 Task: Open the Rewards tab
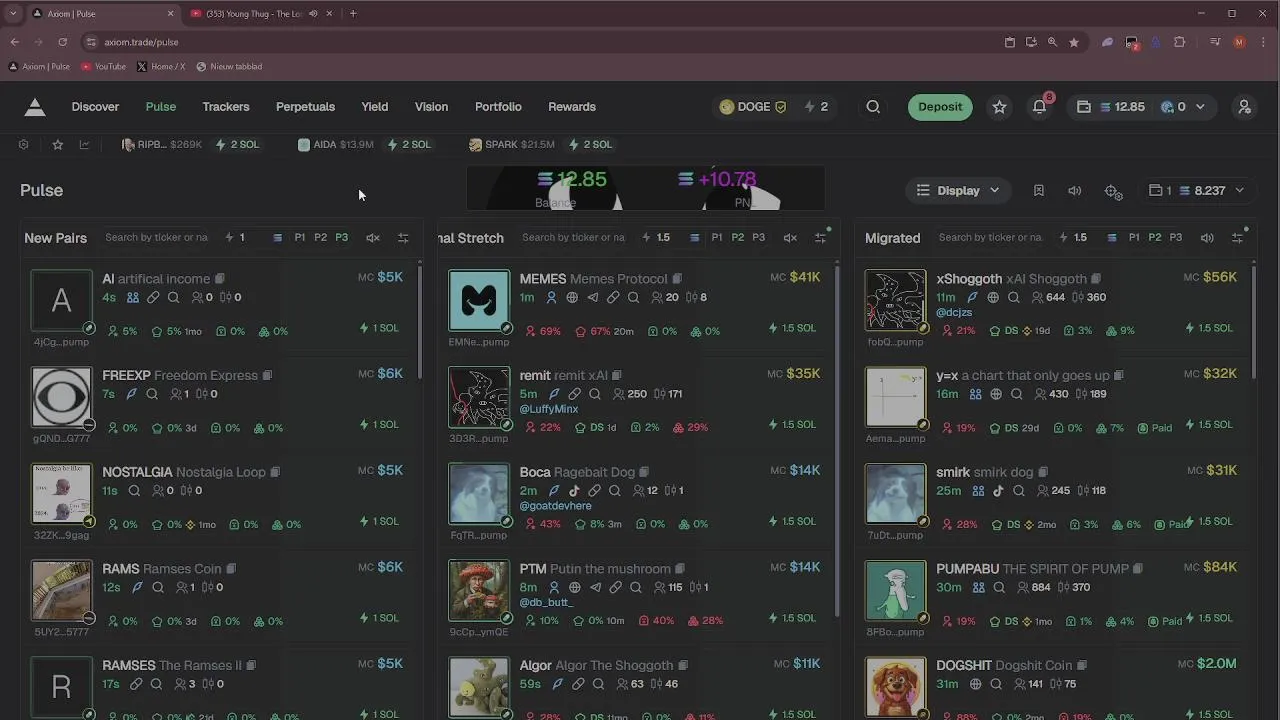coord(572,107)
